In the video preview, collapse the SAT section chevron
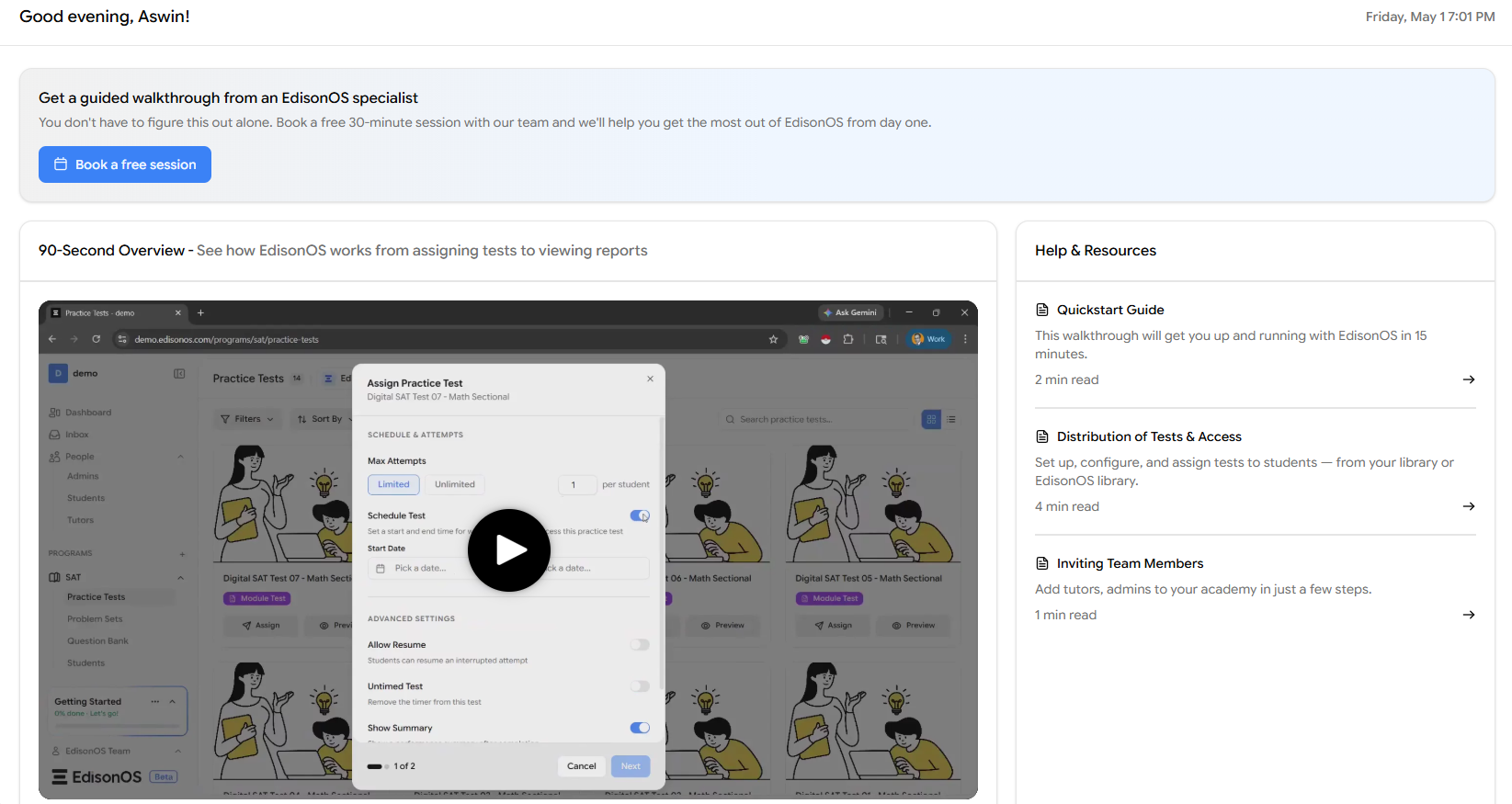1512x804 pixels. (x=180, y=578)
